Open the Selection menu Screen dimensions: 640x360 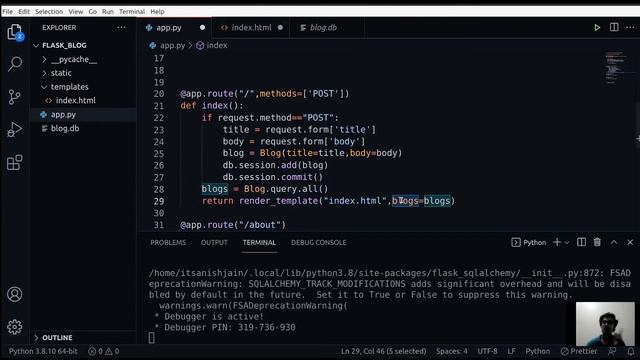coord(49,11)
